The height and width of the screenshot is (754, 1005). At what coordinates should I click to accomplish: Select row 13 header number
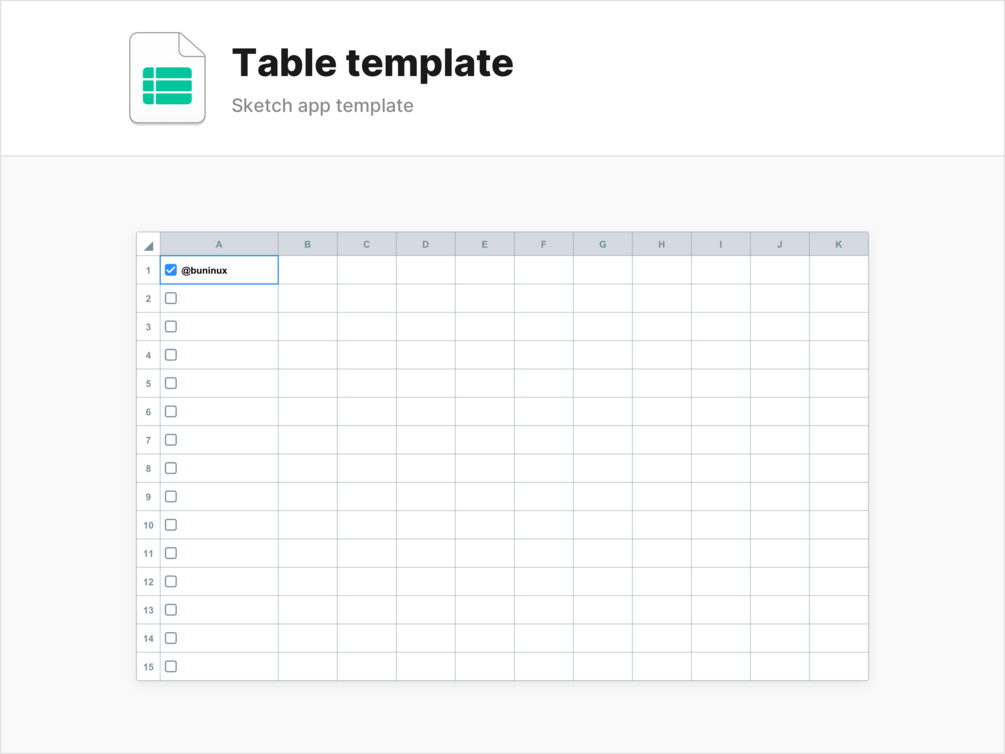(x=148, y=610)
